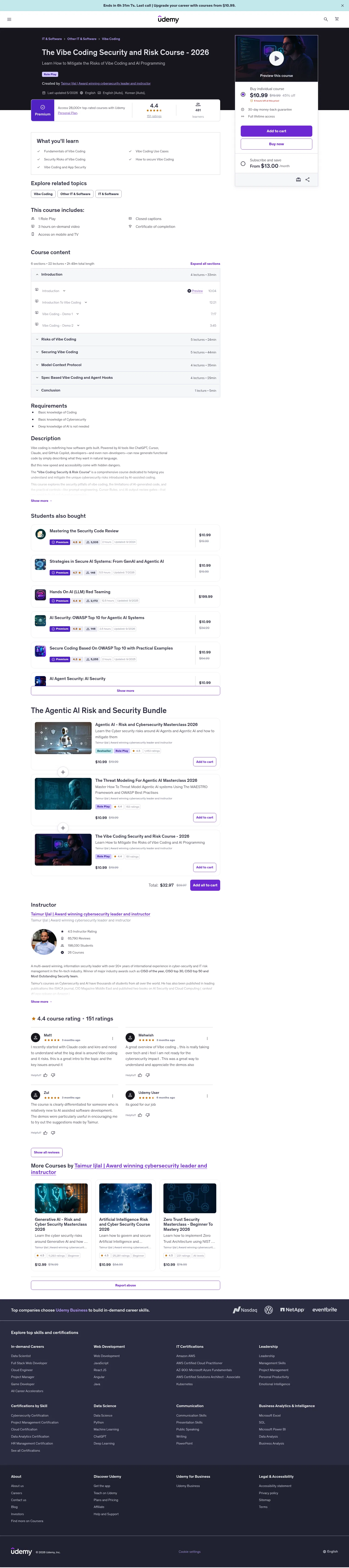Open the Privacy policy footer link

tap(269, 1493)
